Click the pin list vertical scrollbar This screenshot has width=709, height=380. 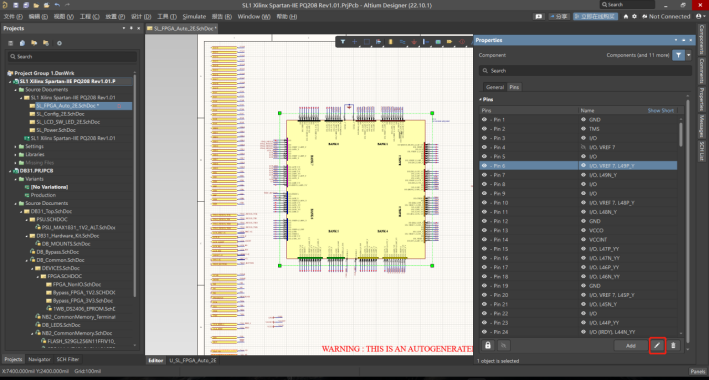coord(681,135)
